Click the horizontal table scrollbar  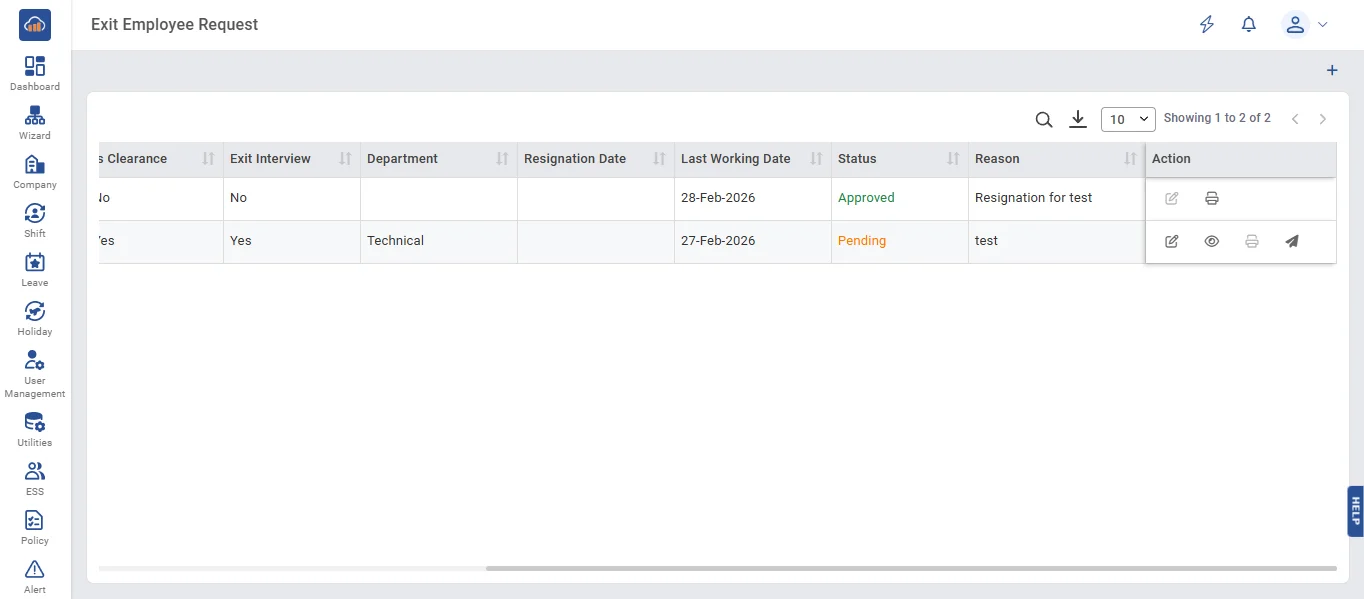(910, 568)
